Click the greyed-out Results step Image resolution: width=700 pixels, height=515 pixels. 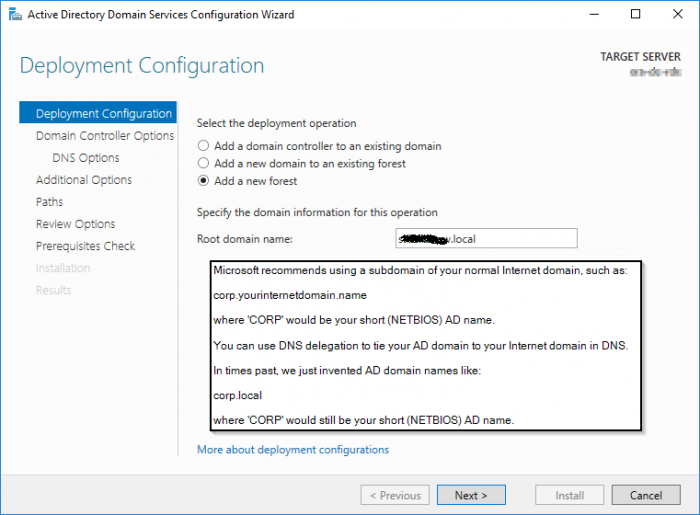pos(54,291)
